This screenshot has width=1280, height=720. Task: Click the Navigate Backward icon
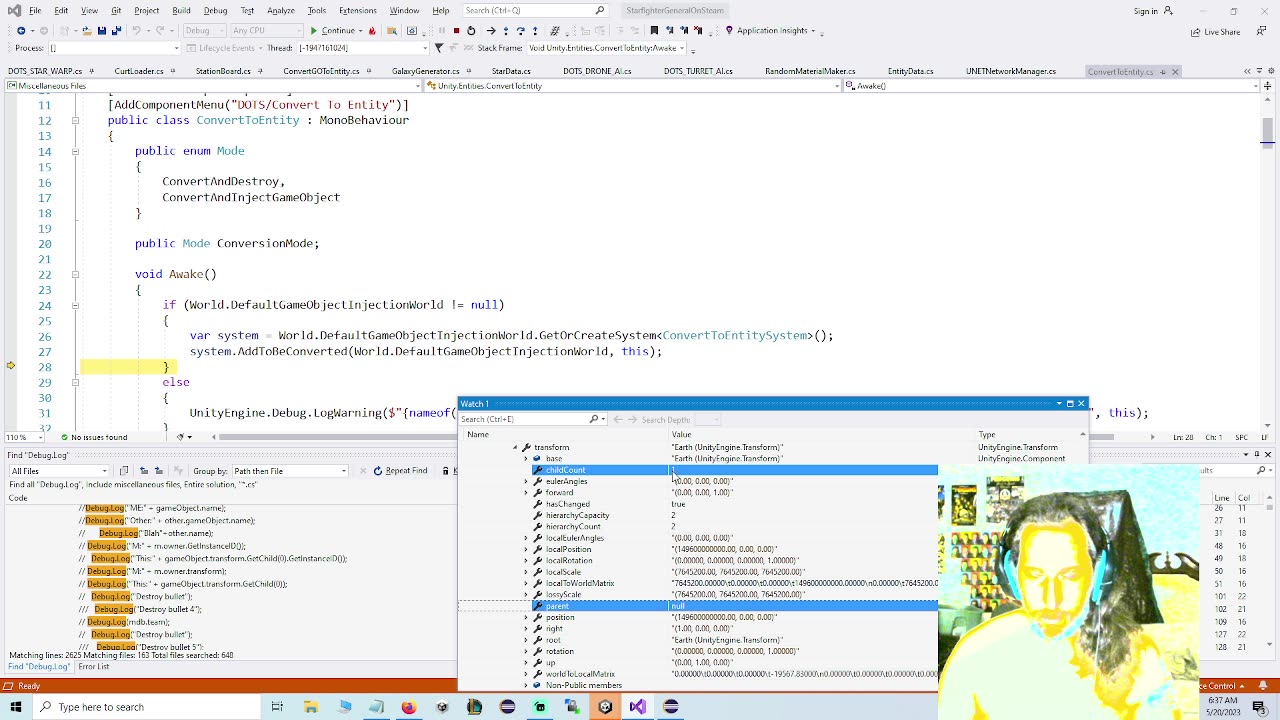[20, 31]
